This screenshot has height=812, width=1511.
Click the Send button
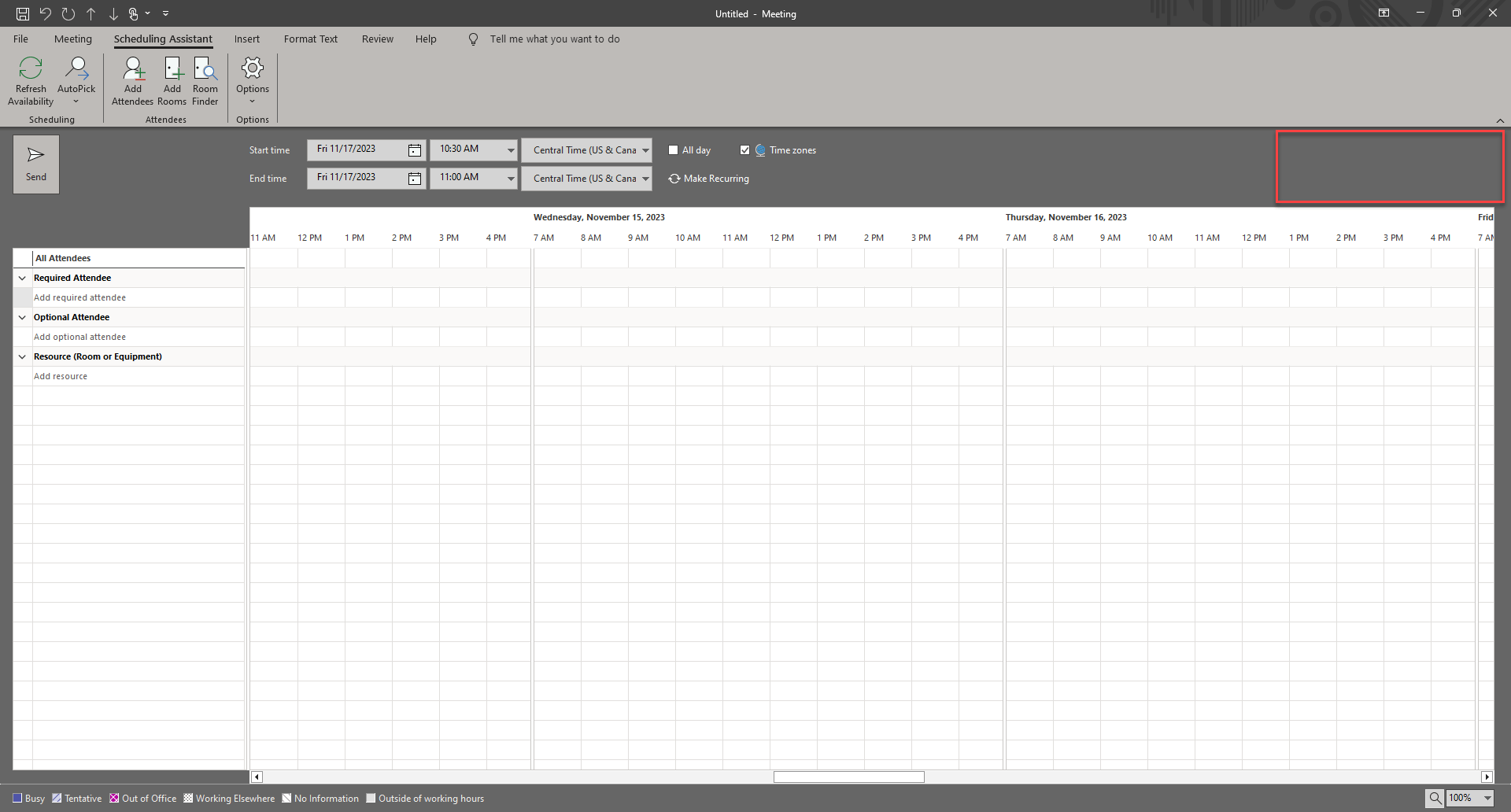point(35,164)
